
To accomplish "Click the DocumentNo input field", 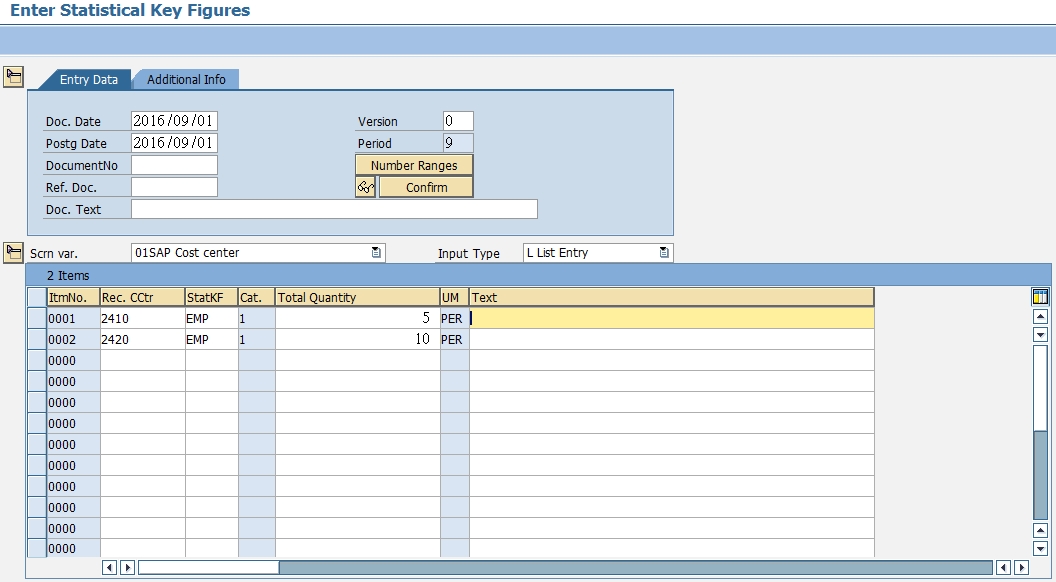I will (x=174, y=164).
